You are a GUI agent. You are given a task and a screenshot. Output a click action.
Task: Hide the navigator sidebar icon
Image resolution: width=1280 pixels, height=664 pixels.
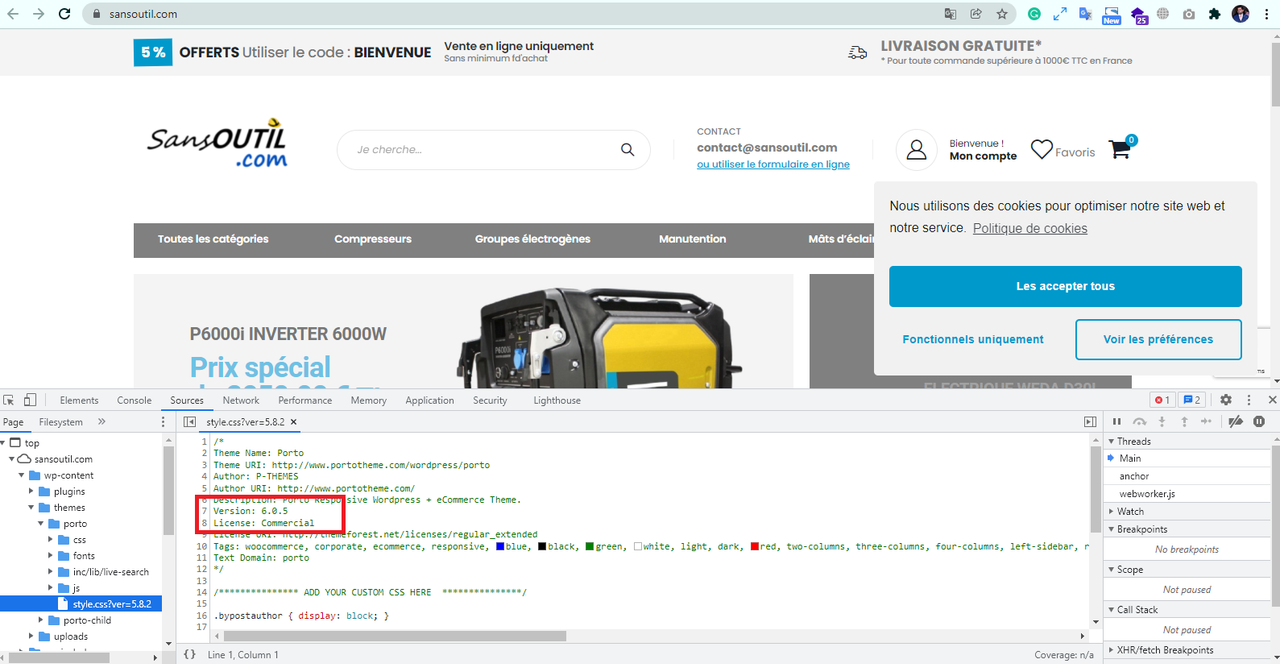(189, 422)
